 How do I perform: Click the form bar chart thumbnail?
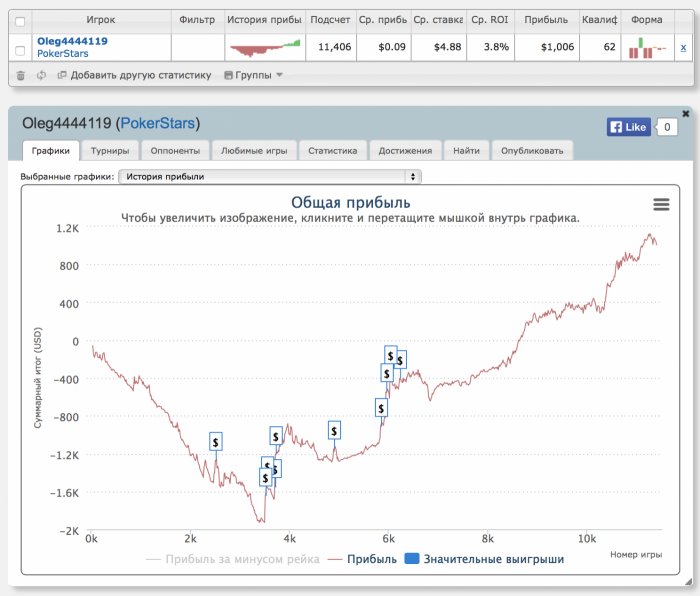tap(647, 48)
